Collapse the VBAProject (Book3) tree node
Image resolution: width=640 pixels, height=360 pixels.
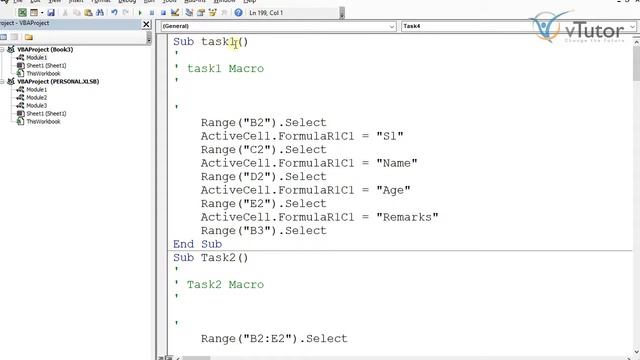click(x=2, y=49)
